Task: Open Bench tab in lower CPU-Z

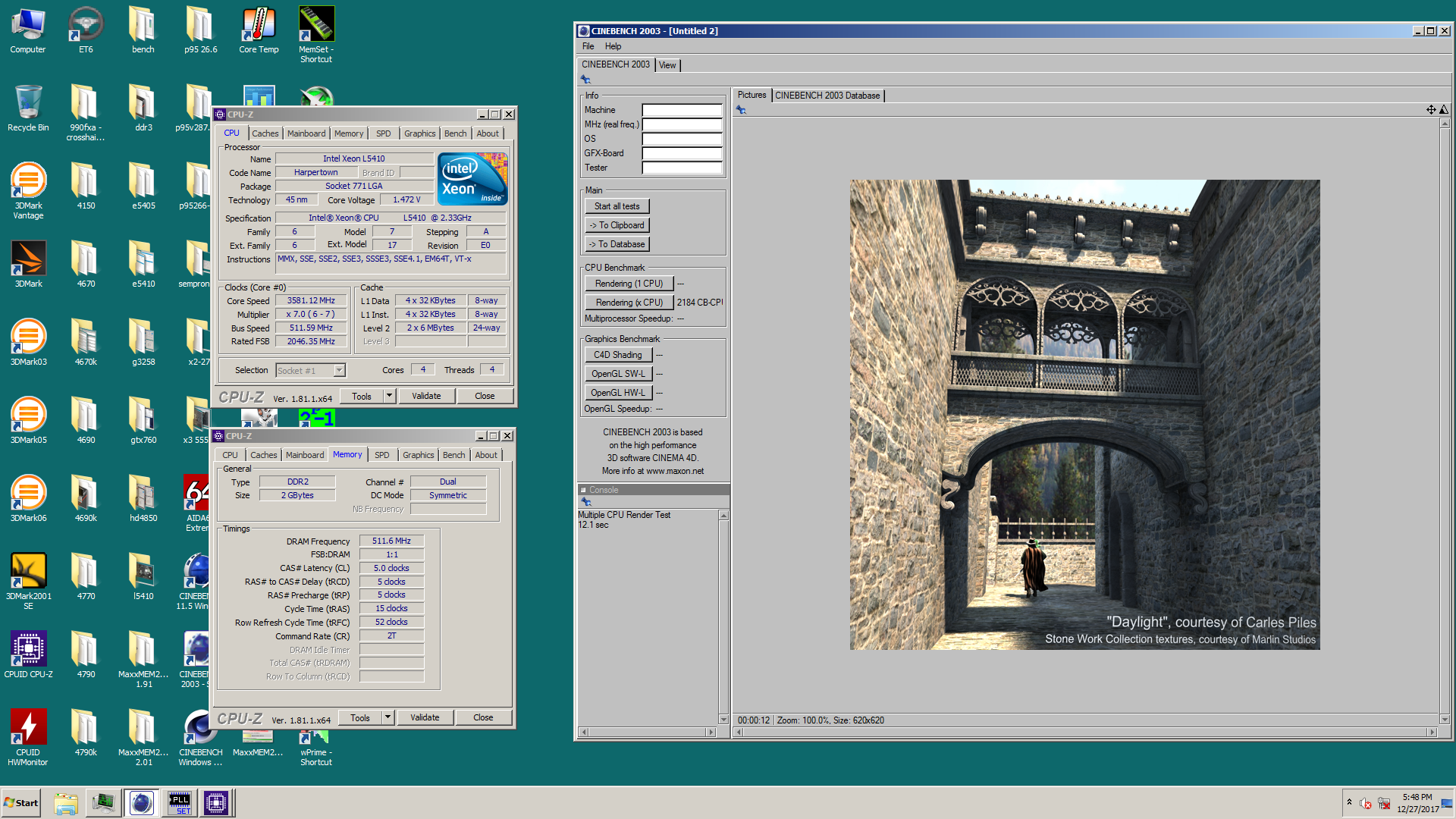Action: 453,455
